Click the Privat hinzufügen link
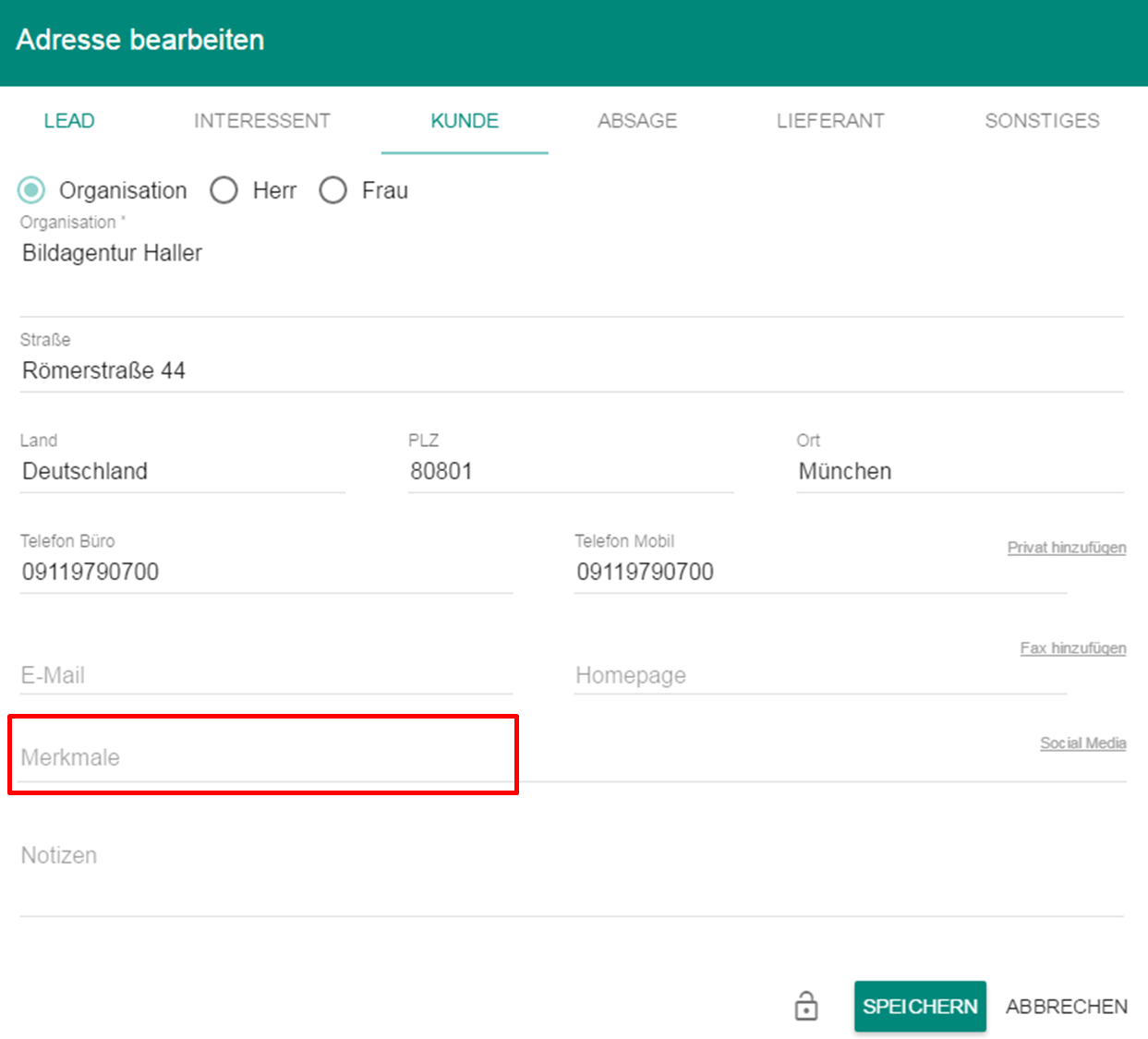Image resolution: width=1148 pixels, height=1039 pixels. click(x=1067, y=548)
